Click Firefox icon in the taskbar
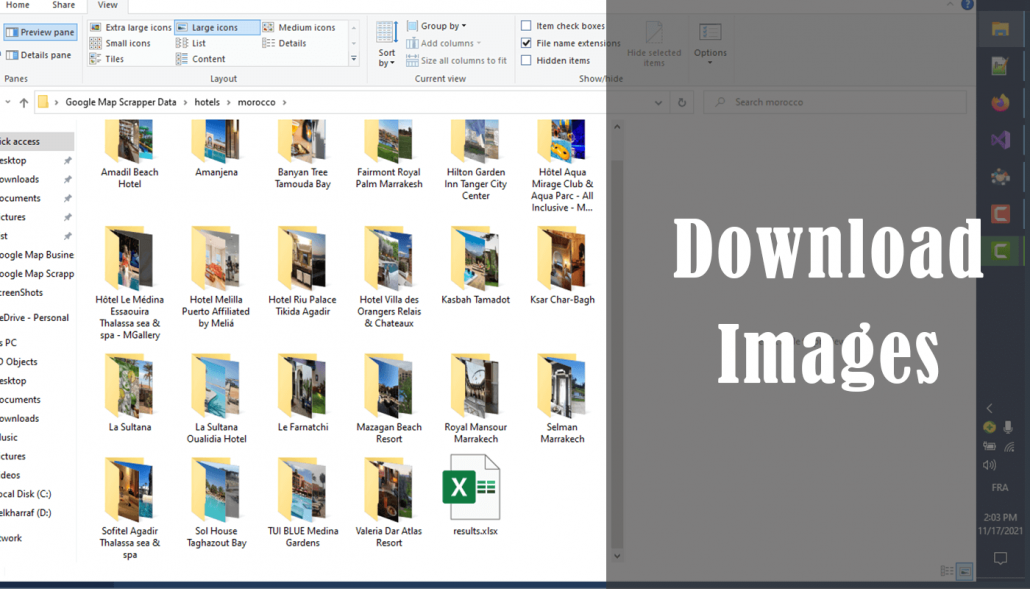The width and height of the screenshot is (1030, 589). (1000, 103)
